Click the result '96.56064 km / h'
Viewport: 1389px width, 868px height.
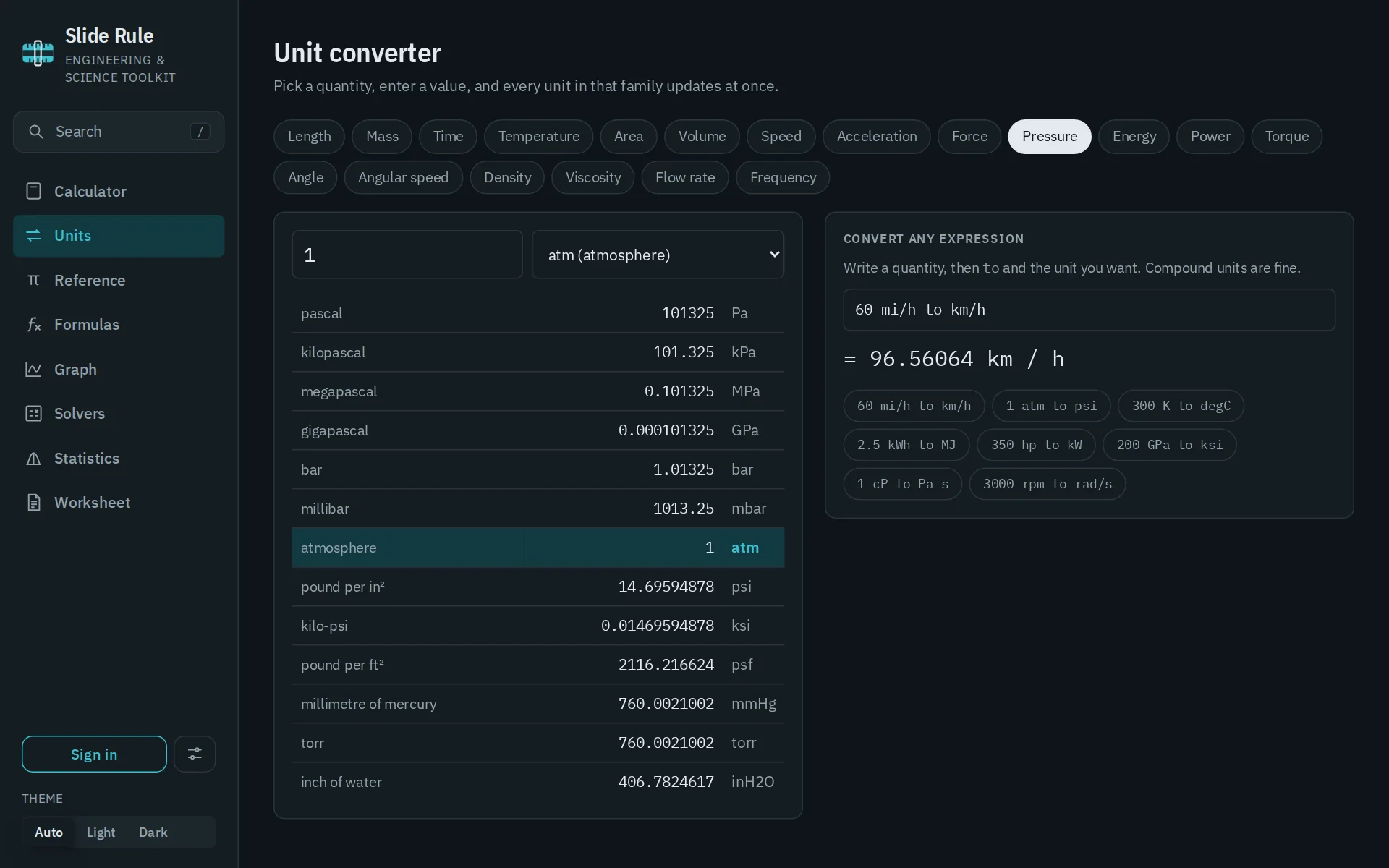pyautogui.click(x=966, y=359)
